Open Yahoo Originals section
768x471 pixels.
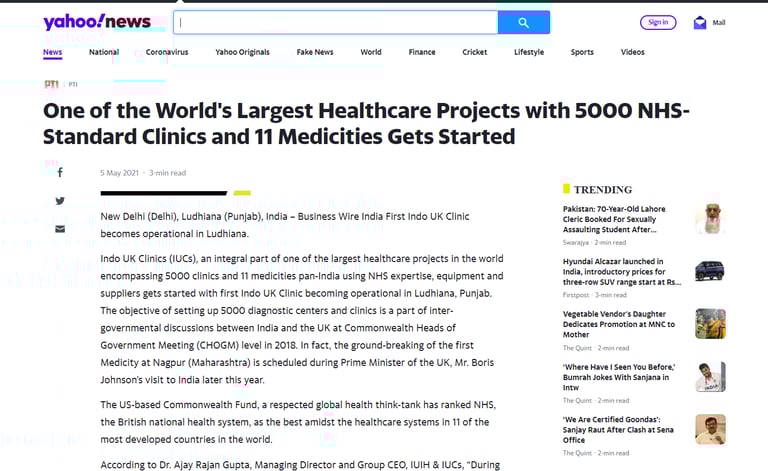(242, 52)
